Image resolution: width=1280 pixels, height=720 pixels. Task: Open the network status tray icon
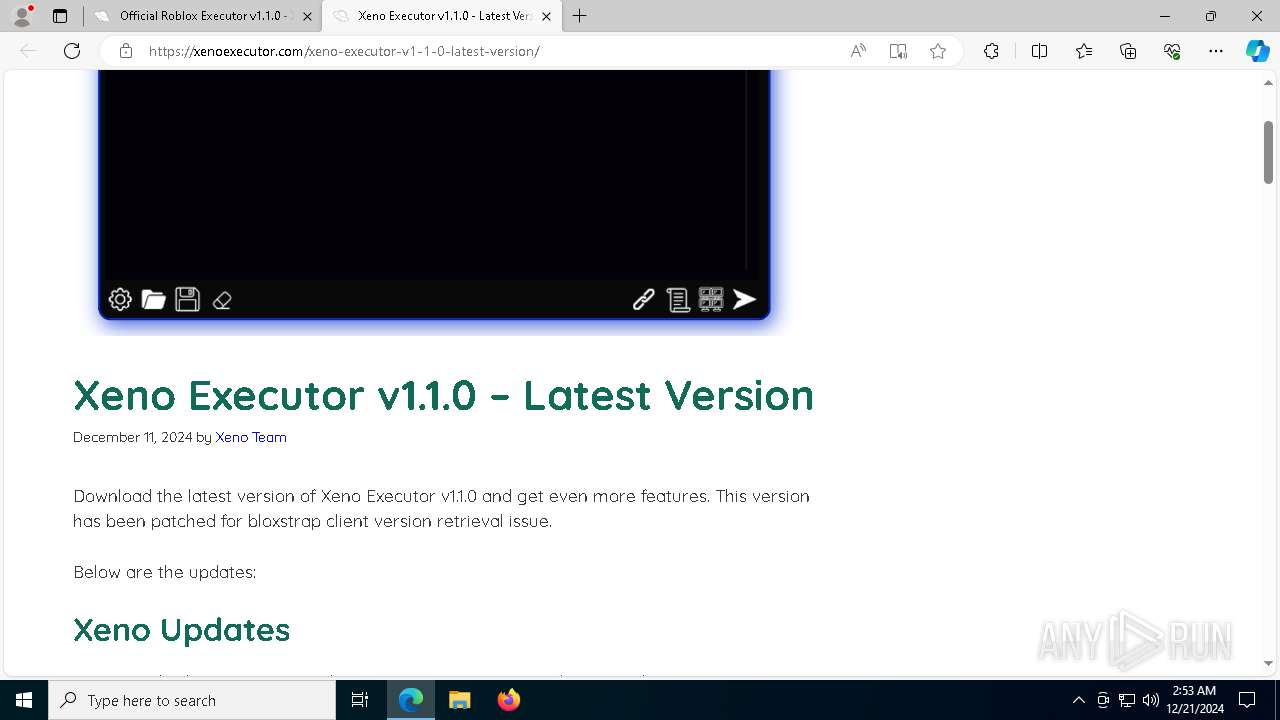coord(1127,700)
